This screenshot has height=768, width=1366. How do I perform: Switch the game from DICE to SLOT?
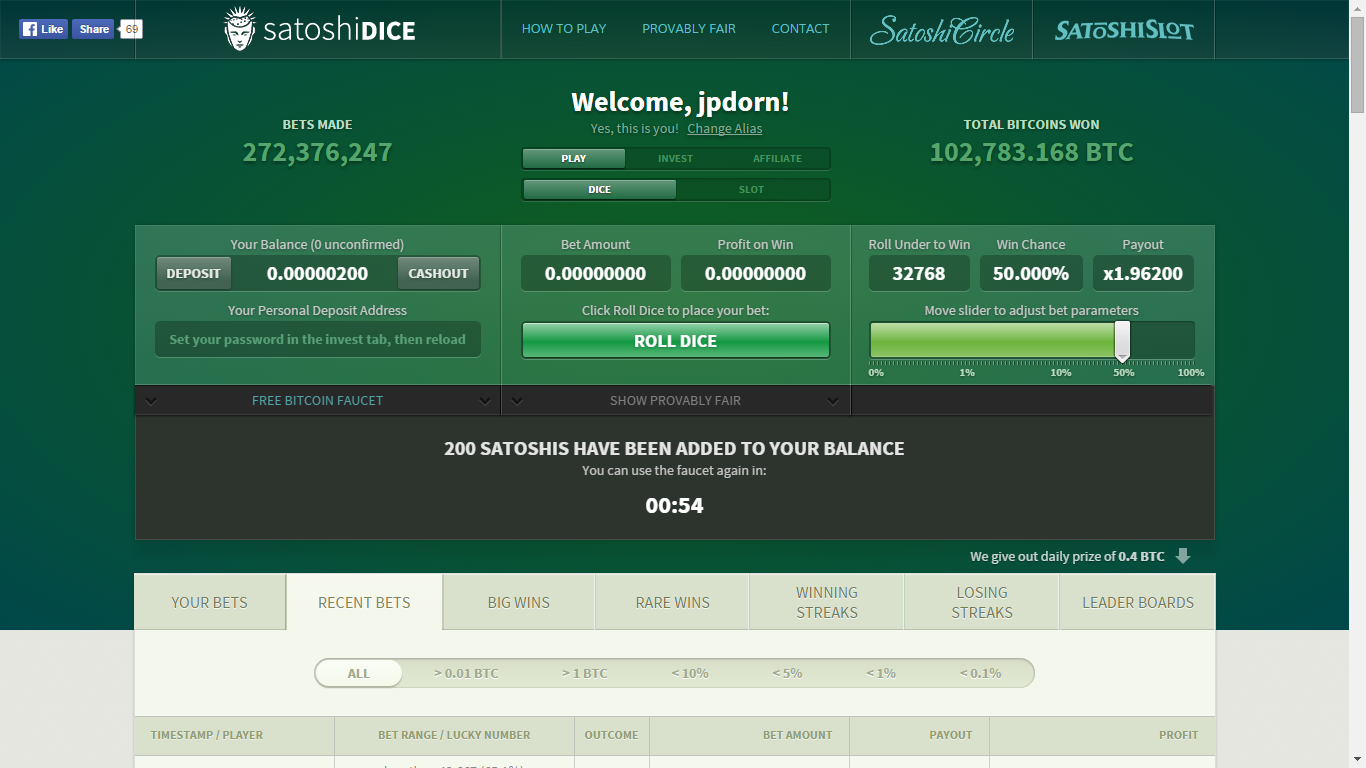[x=751, y=189]
